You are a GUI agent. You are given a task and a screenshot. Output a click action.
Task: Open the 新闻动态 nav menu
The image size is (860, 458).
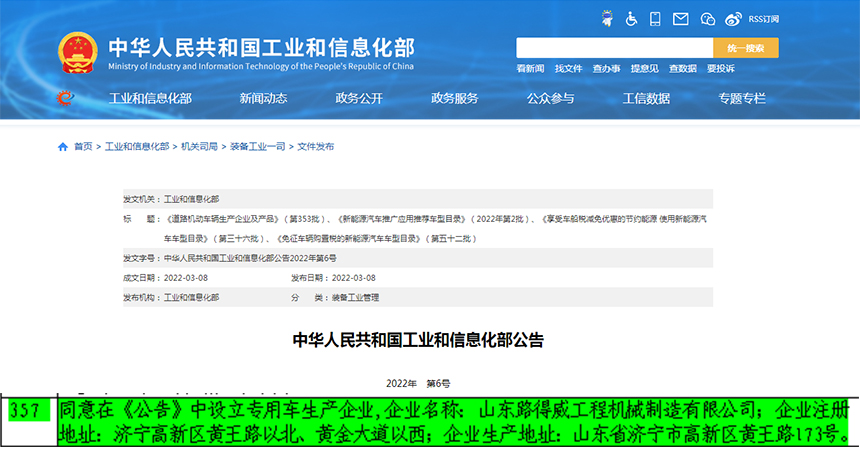tap(263, 99)
